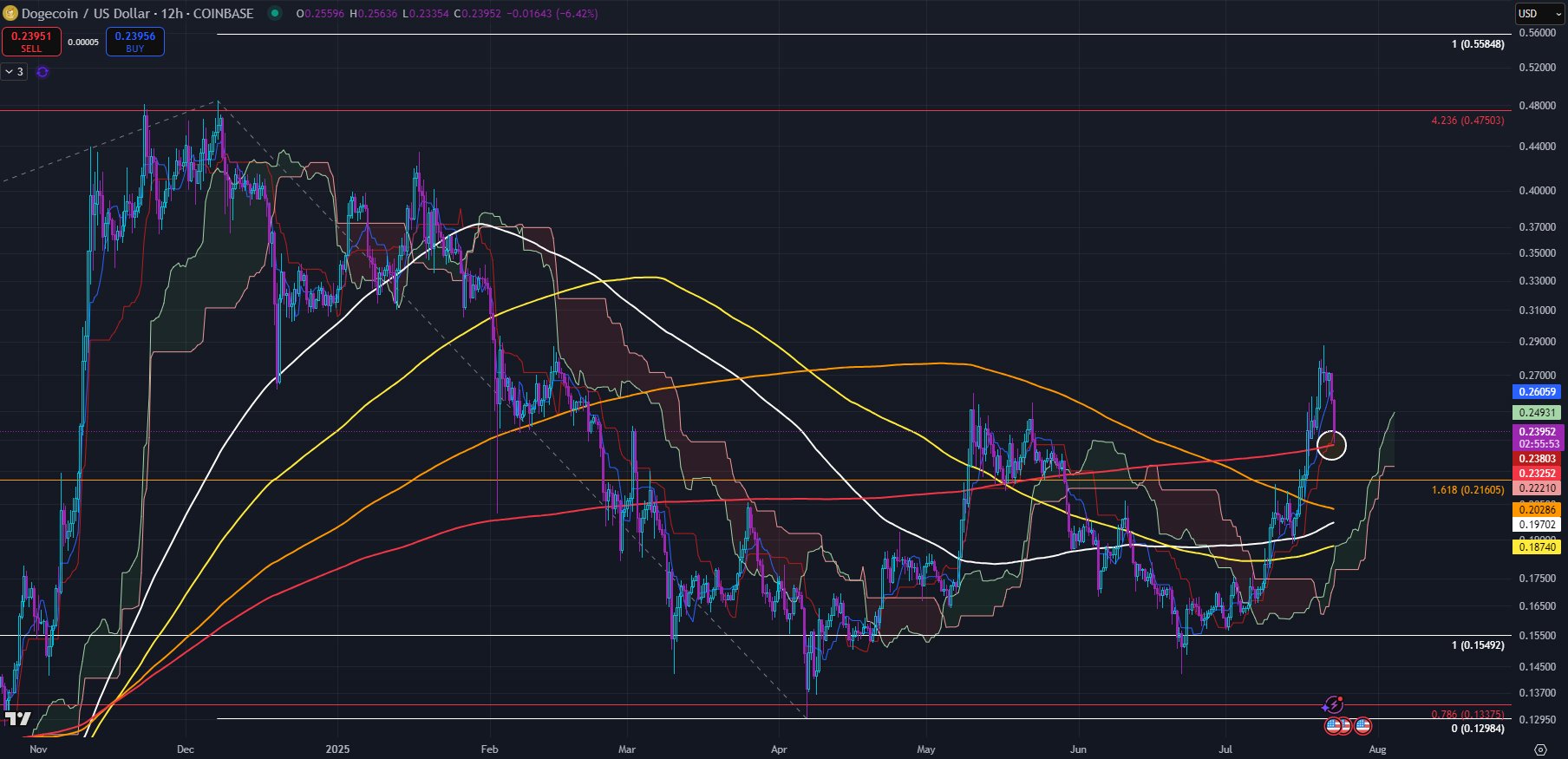Viewport: 1568px width, 759px height.
Task: Click the orange 0.20286 price label
Action: tap(1537, 510)
